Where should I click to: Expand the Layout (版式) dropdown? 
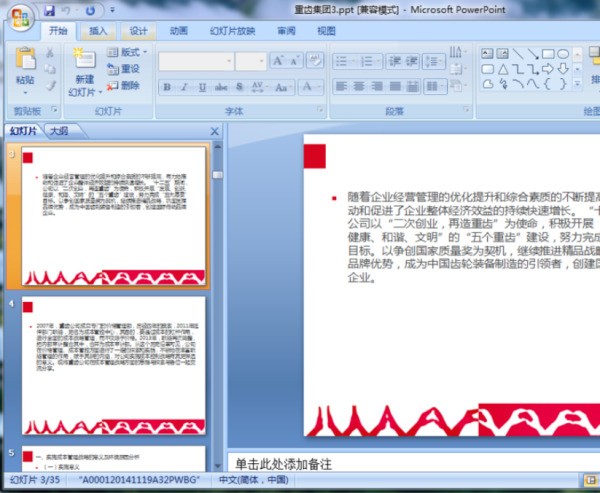point(127,52)
